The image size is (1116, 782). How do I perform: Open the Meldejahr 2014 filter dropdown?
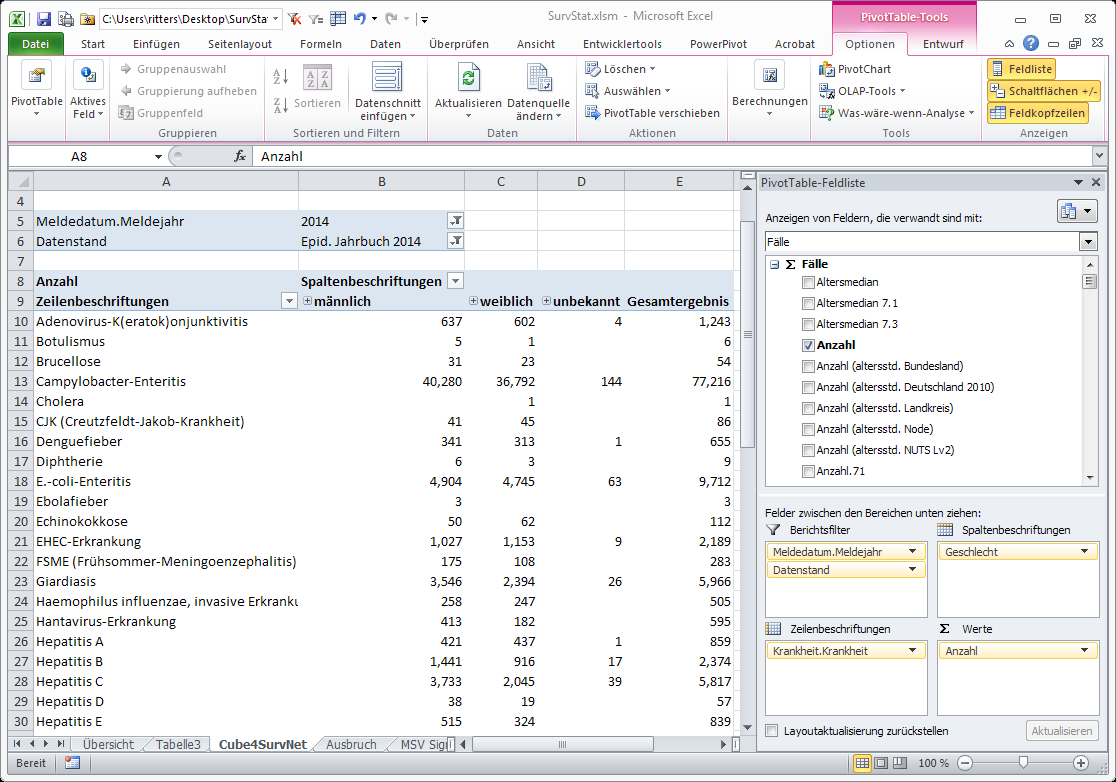pos(455,221)
